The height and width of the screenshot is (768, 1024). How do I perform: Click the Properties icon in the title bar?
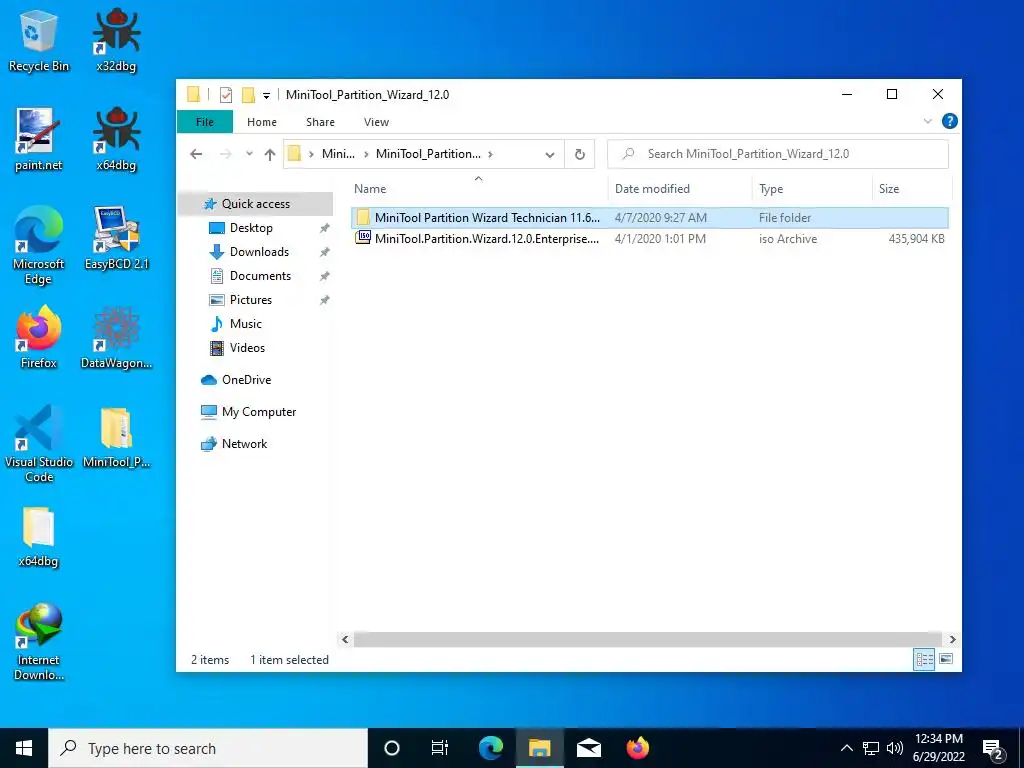(x=226, y=95)
